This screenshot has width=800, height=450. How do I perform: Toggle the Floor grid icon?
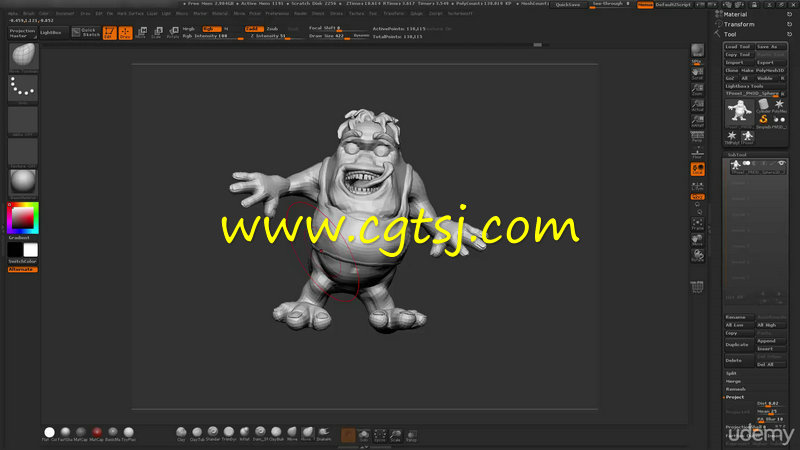pos(697,153)
